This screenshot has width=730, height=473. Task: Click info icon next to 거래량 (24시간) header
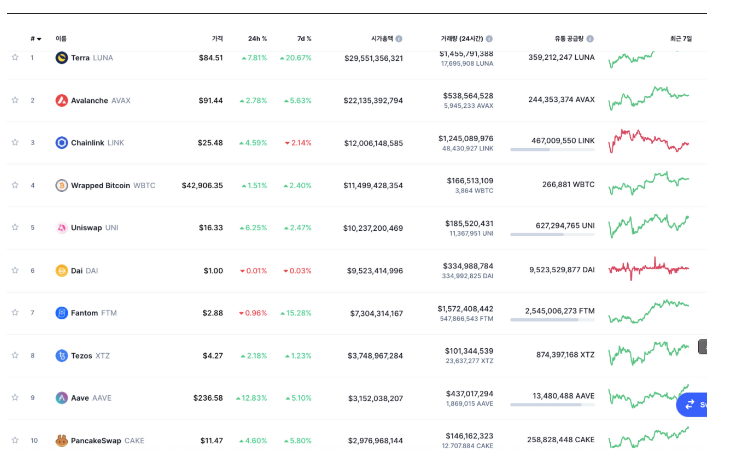point(489,39)
